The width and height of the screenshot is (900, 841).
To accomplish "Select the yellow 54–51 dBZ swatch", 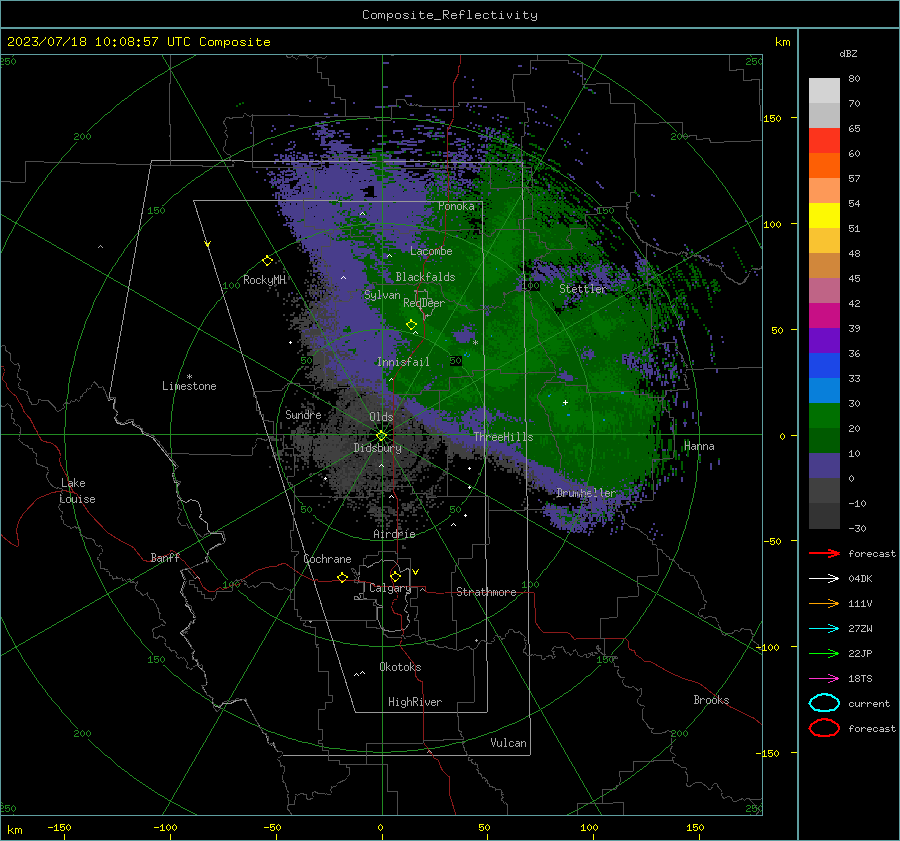I will [824, 216].
